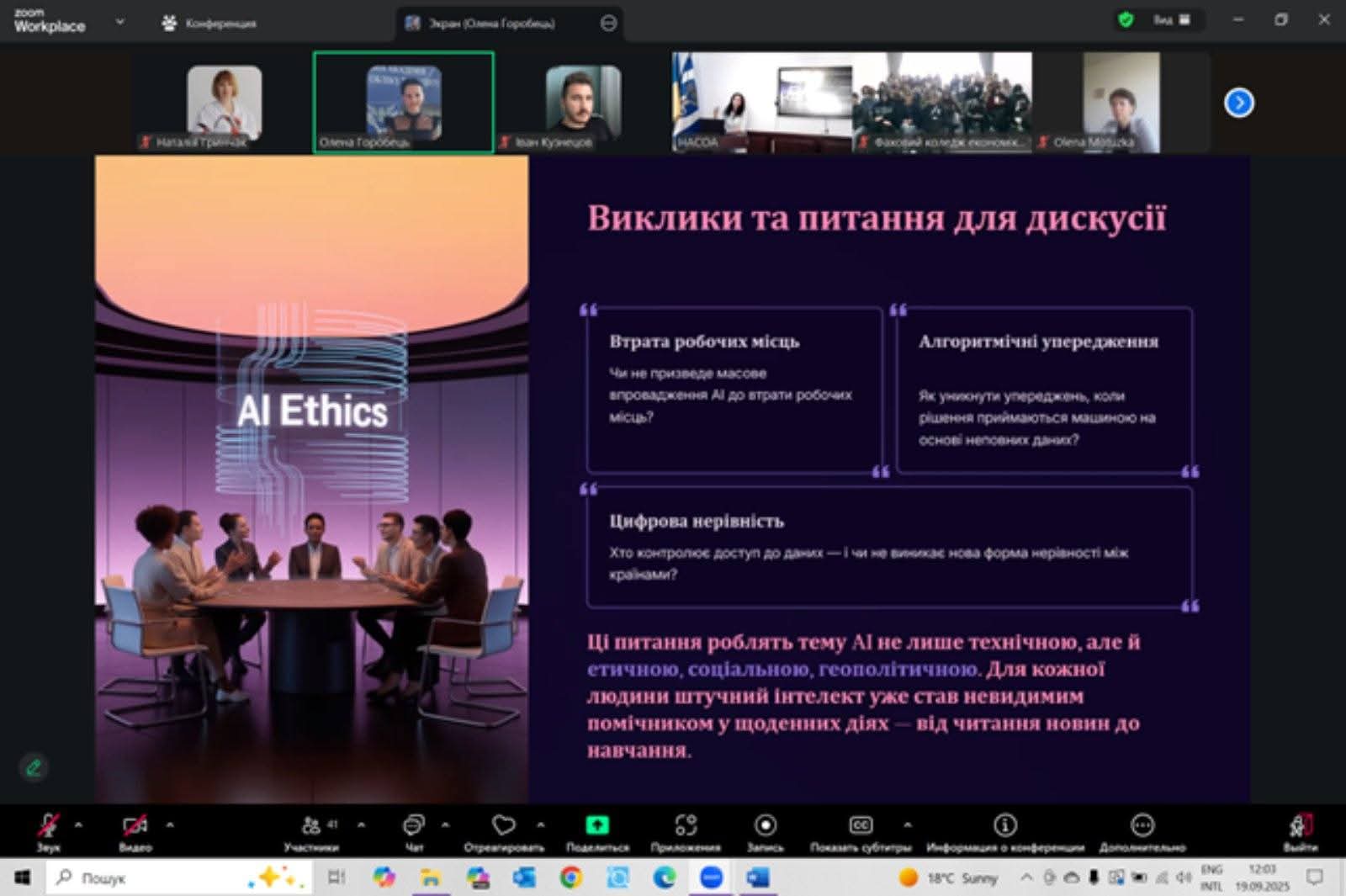This screenshot has height=896, width=1346.
Task: Open the Чат chat panel
Action: [414, 826]
